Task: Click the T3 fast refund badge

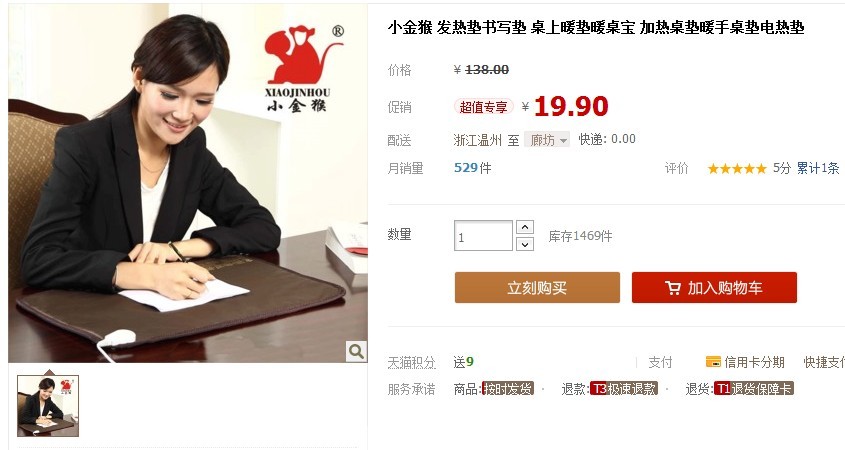Action: [624, 389]
